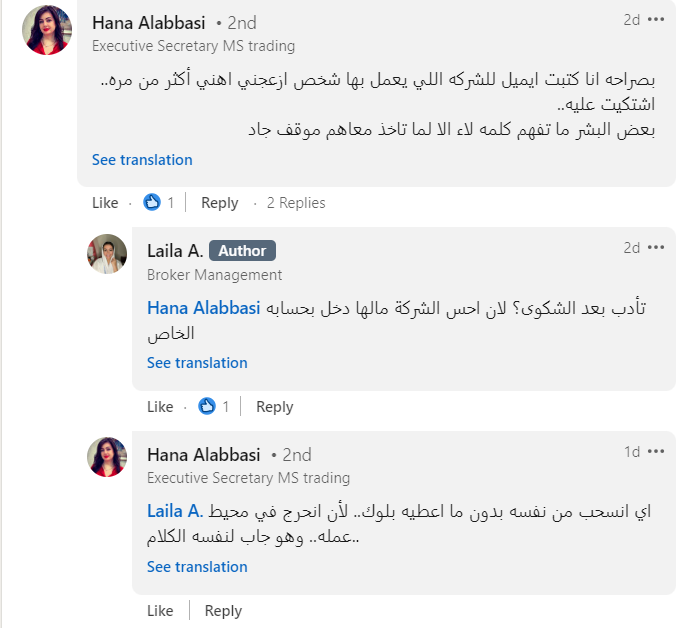
Task: Reply to Hana's last comment
Action: [x=223, y=611]
